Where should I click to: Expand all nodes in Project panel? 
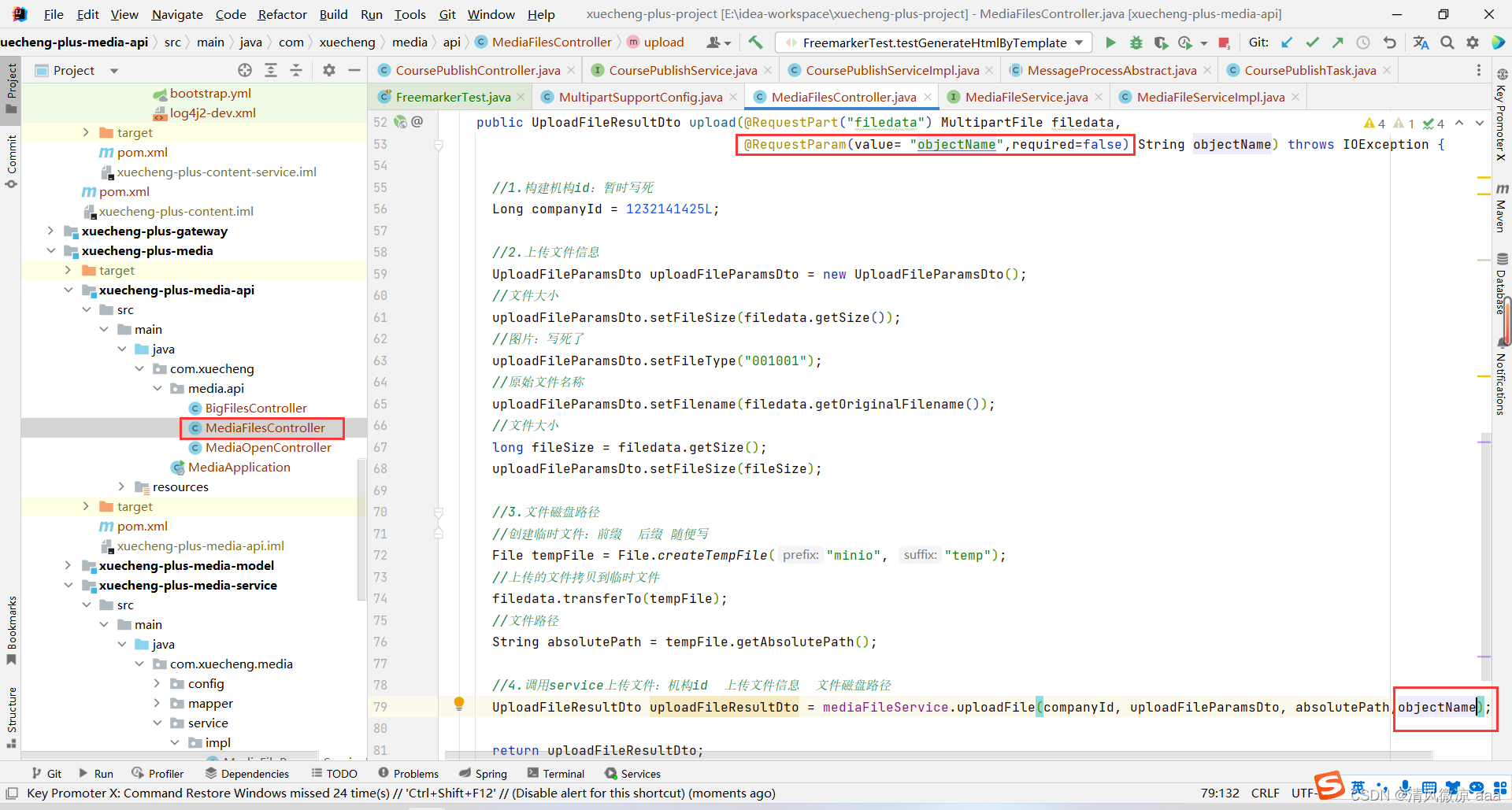tap(271, 70)
